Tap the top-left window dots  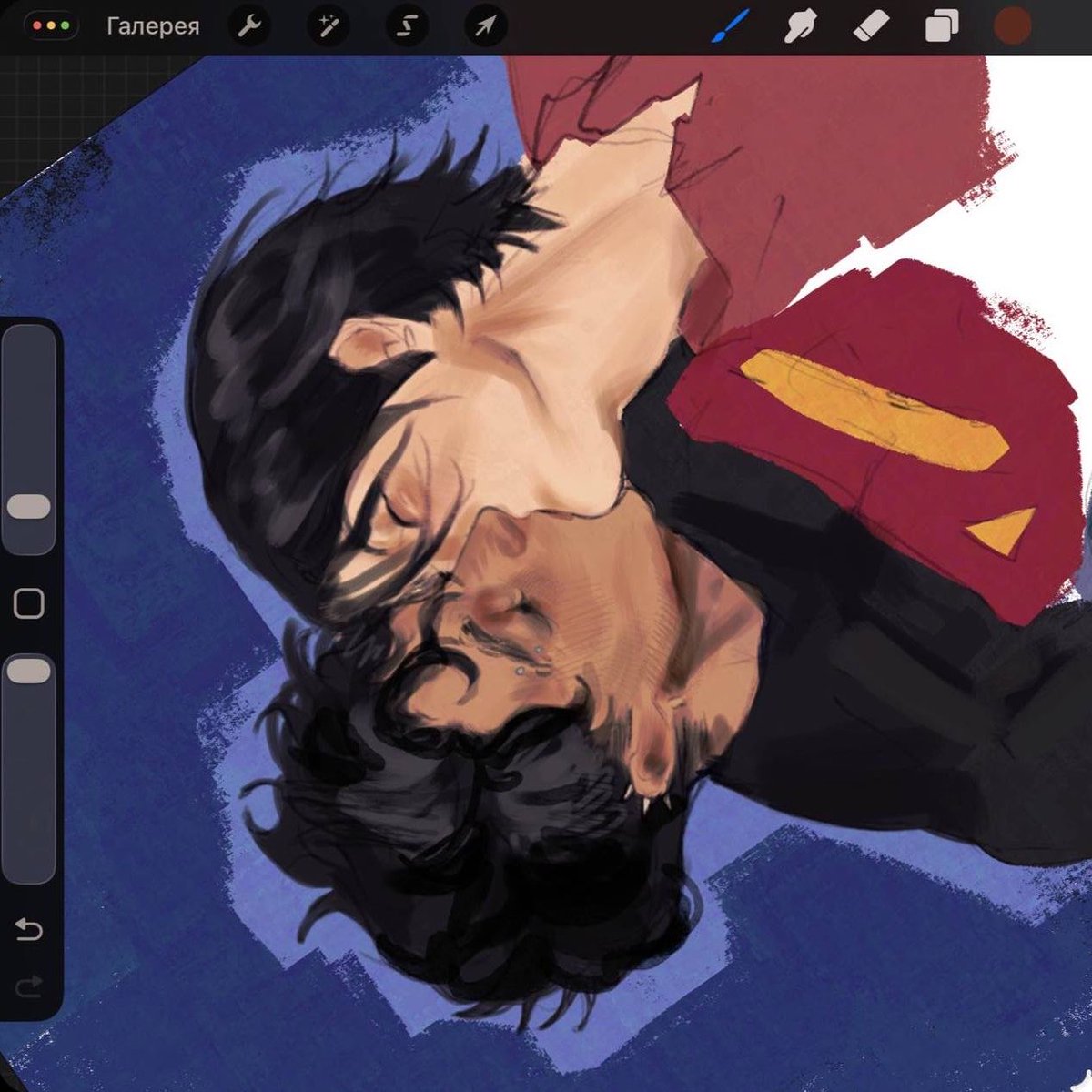point(52,26)
